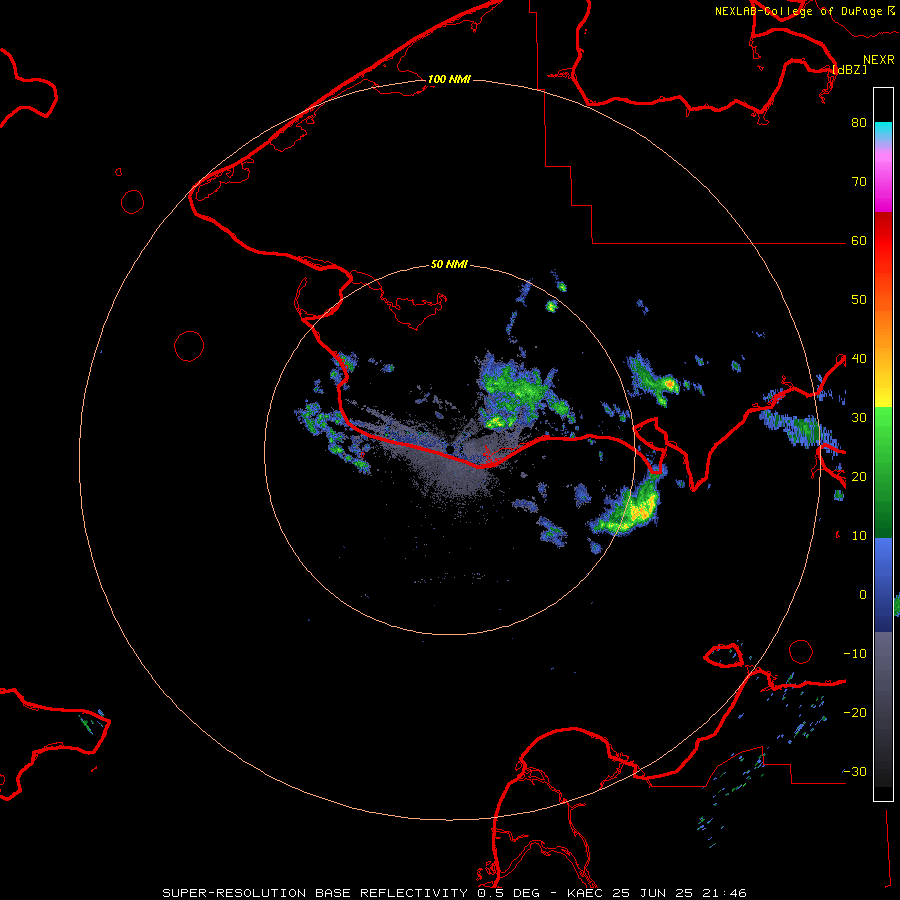The width and height of the screenshot is (900, 900).
Task: Click the 10 value on the dBZ scale
Action: click(x=859, y=536)
